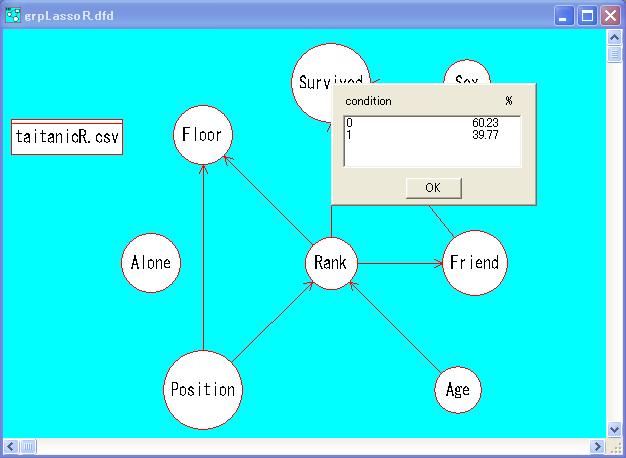This screenshot has height=458, width=626.
Task: Click the horizontal scrollbar right arrow
Action: 598,446
